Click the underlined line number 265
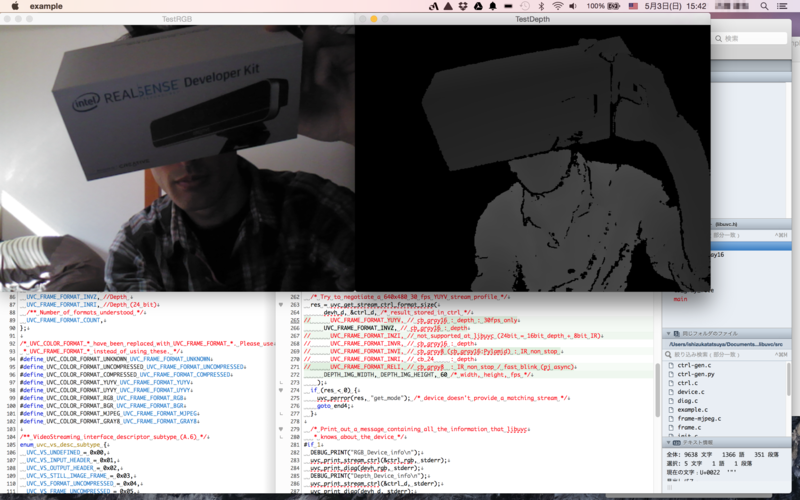 [x=295, y=320]
